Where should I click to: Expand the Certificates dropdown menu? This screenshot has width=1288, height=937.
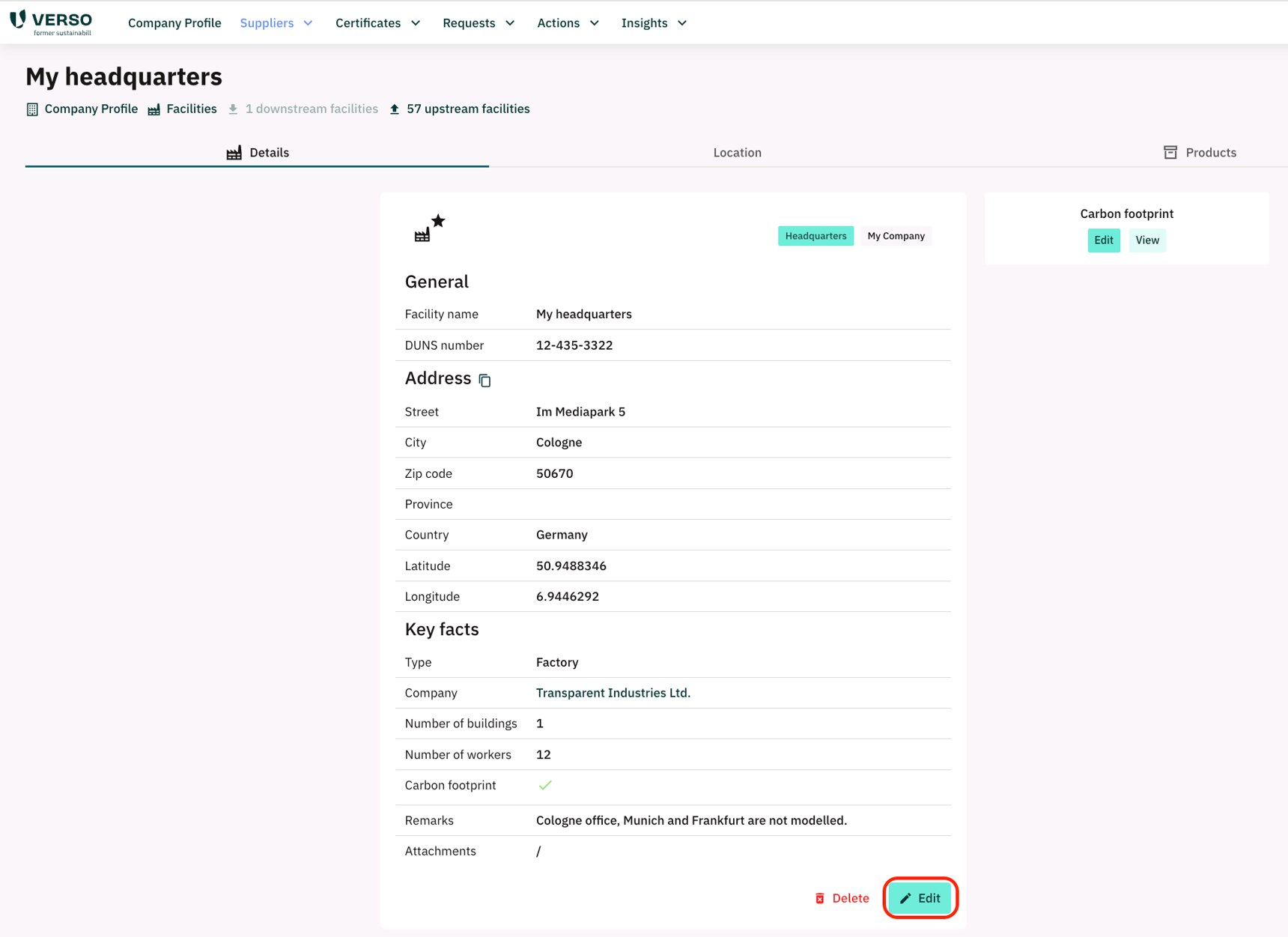point(377,23)
